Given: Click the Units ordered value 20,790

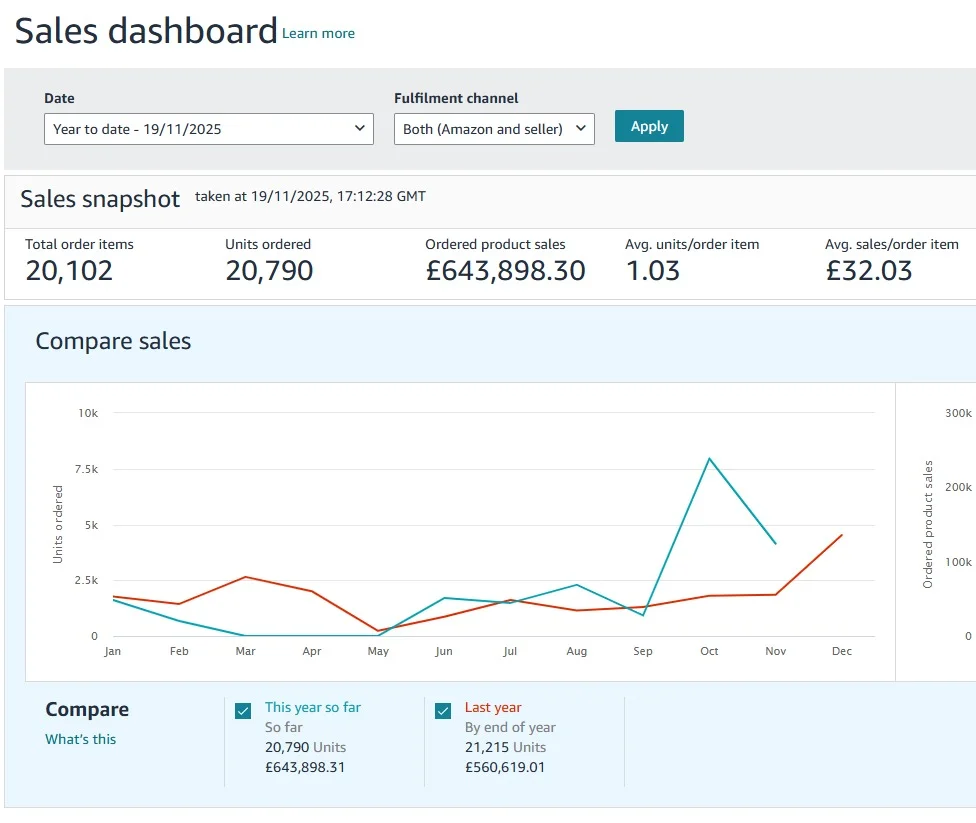Looking at the screenshot, I should [x=269, y=271].
